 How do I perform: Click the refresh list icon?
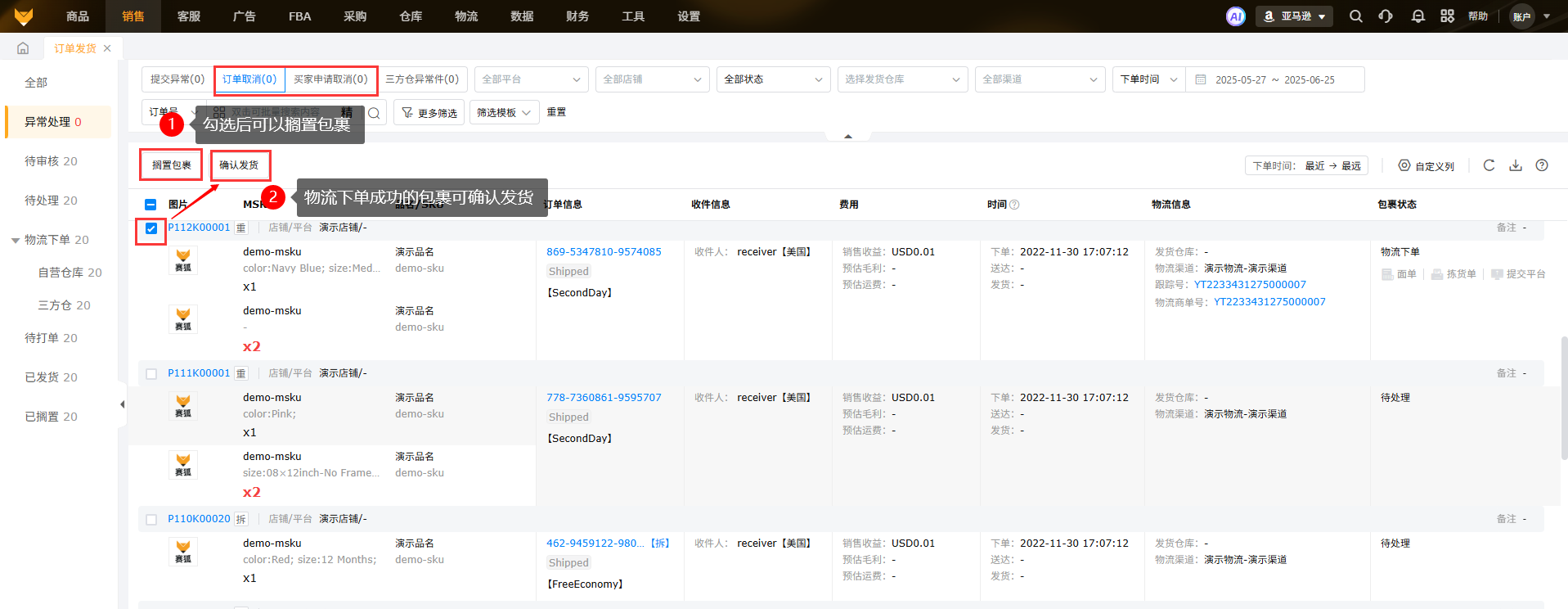tap(1489, 165)
